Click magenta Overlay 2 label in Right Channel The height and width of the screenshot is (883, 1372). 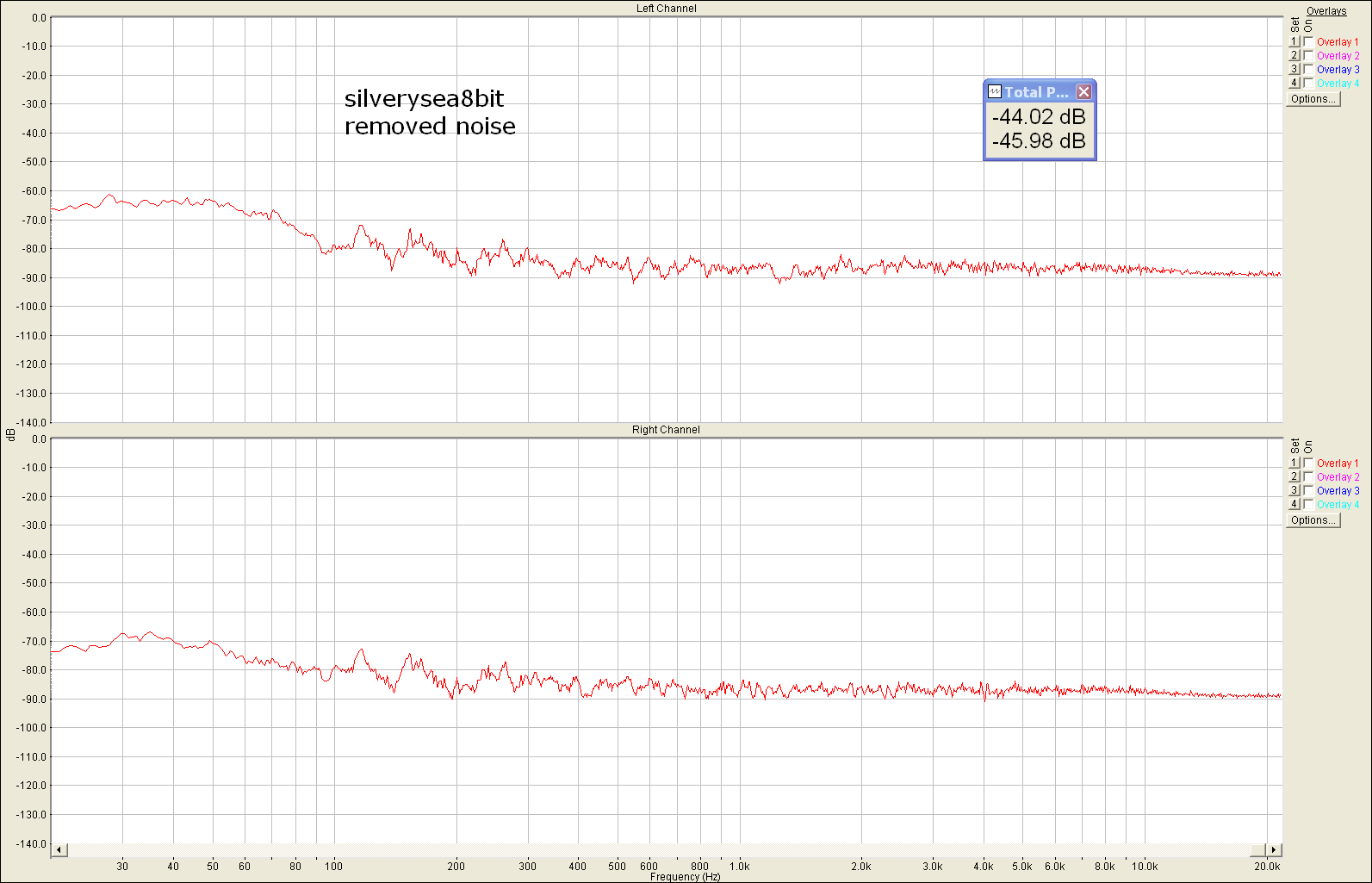pyautogui.click(x=1338, y=477)
